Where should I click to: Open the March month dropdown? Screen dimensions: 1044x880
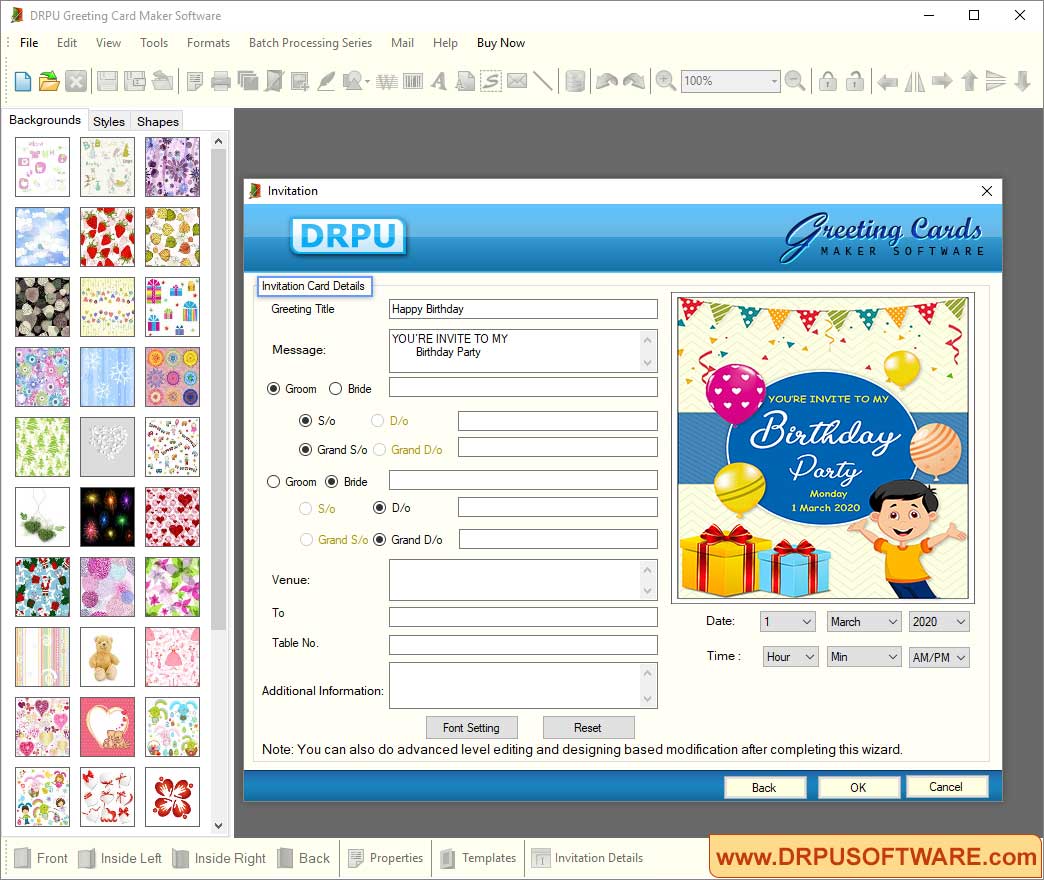864,622
